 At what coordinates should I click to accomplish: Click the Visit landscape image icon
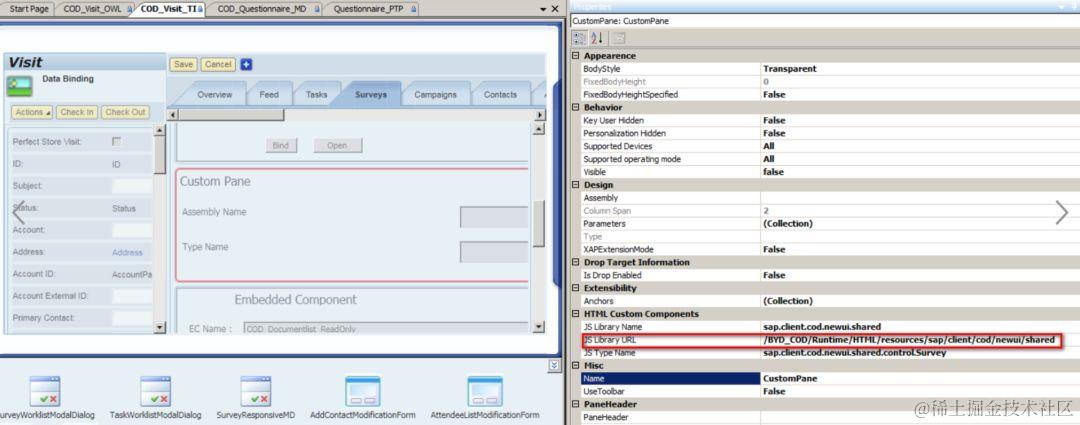[x=20, y=87]
